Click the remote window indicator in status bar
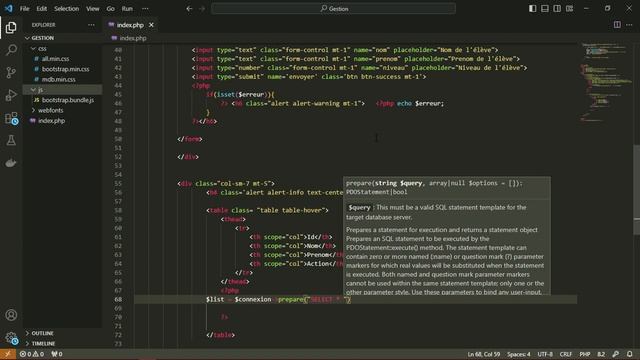This screenshot has height=360, width=640. pos(8,354)
